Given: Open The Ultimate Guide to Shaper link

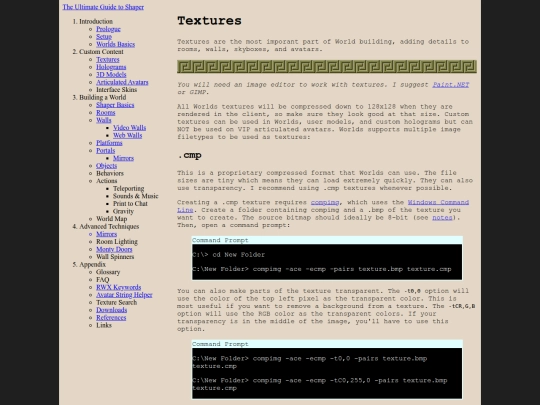Looking at the screenshot, I should click(103, 7).
